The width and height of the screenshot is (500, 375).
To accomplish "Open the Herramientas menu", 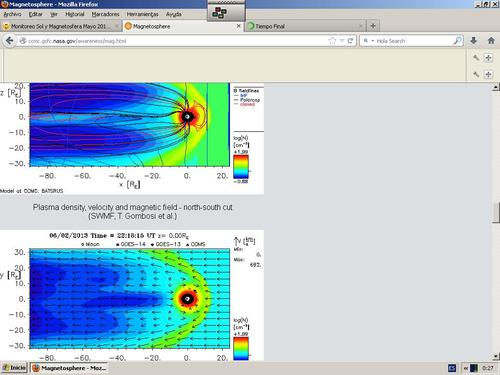I will [x=142, y=14].
